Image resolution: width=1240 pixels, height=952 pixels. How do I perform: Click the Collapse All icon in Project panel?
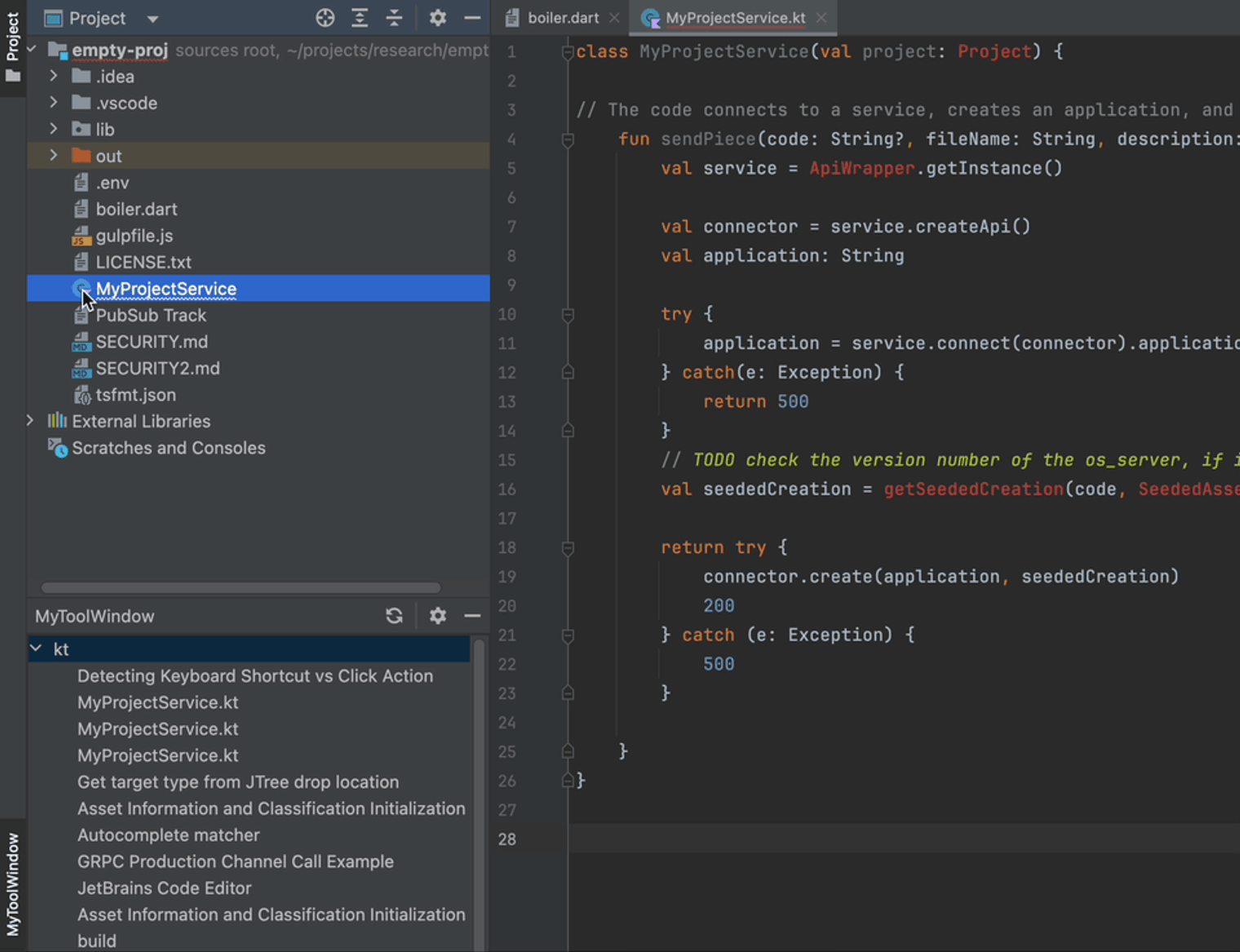point(394,18)
